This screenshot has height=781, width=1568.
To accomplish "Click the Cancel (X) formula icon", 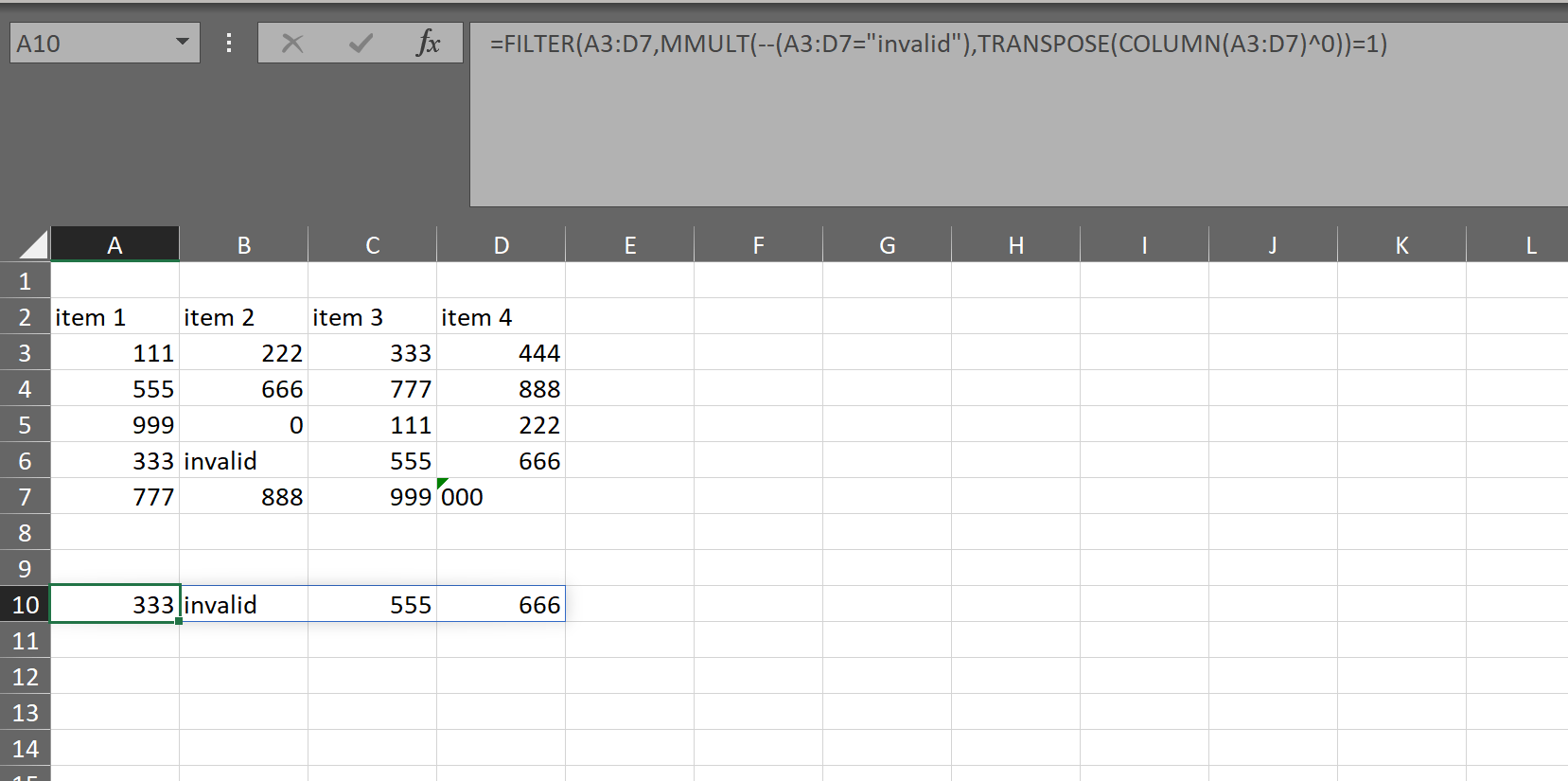I will [292, 44].
